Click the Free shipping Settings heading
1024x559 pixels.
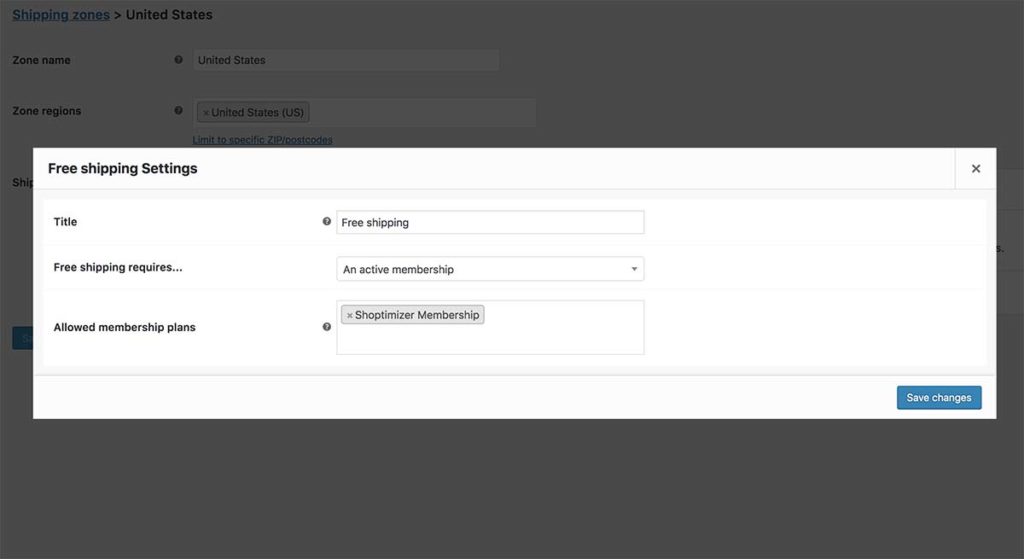(x=123, y=168)
